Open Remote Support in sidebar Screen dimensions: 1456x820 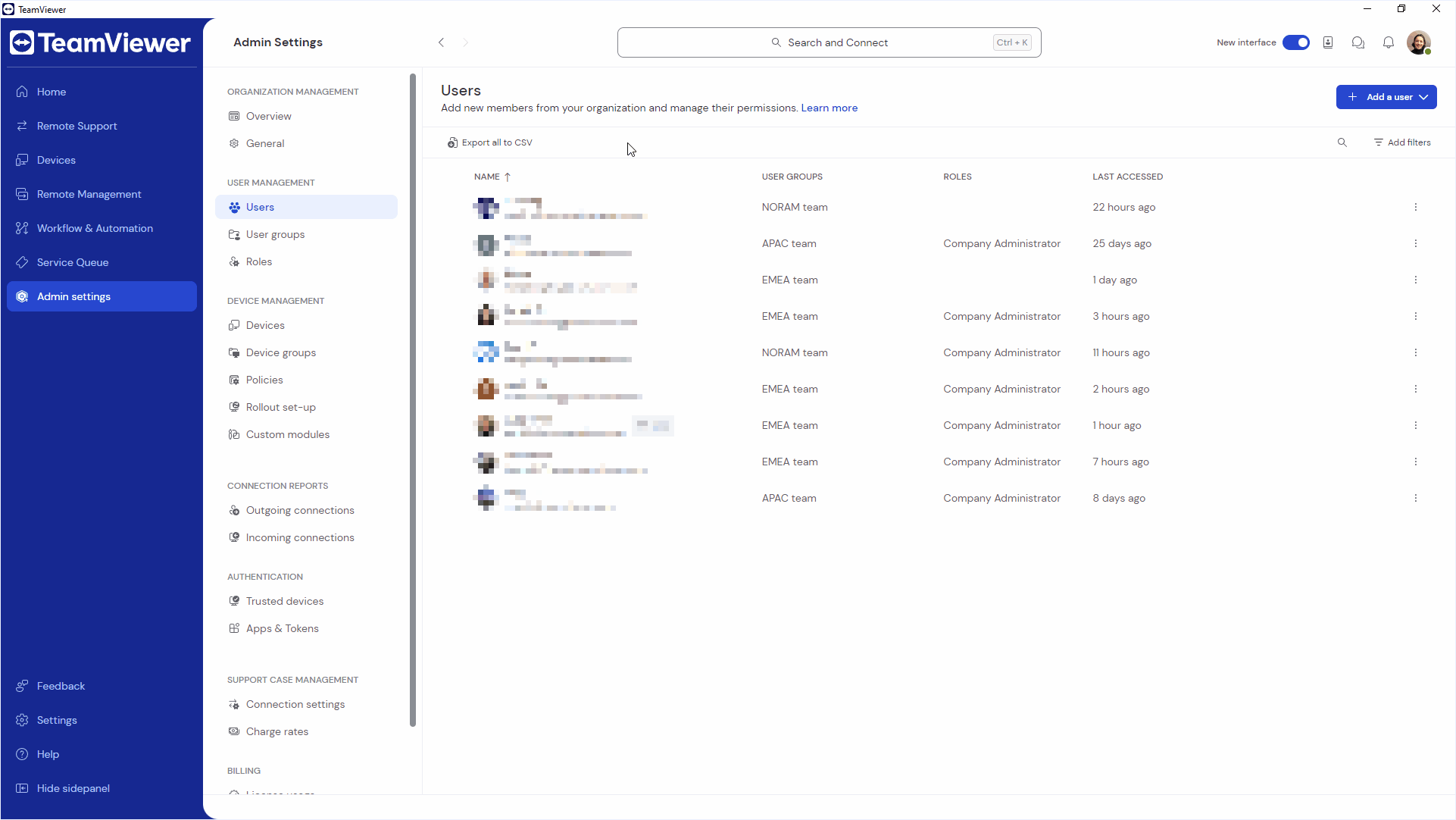click(x=102, y=126)
